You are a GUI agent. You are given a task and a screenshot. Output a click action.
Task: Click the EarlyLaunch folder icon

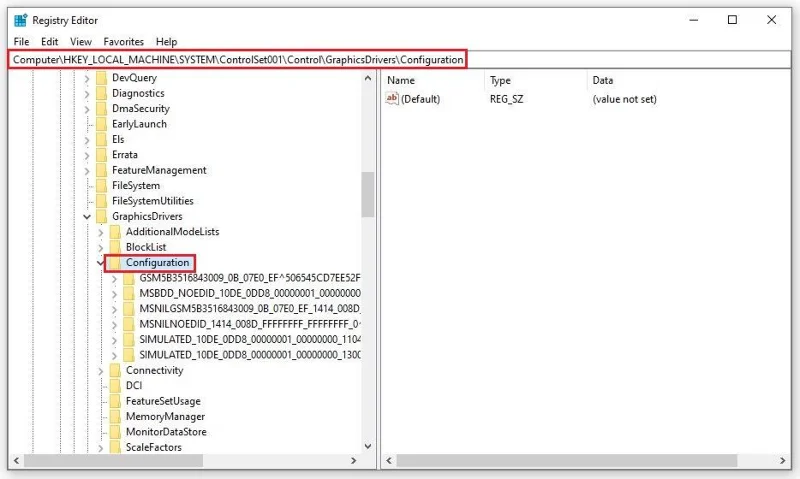pyautogui.click(x=102, y=124)
